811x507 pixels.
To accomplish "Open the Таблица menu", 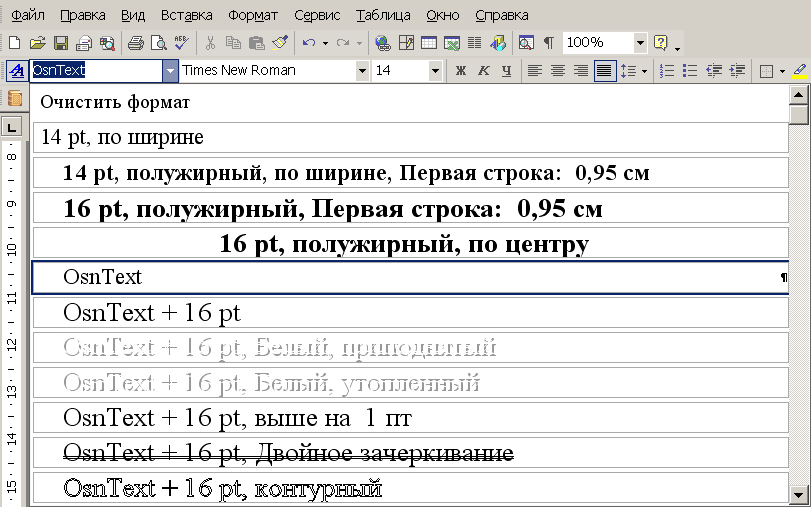I will point(383,16).
